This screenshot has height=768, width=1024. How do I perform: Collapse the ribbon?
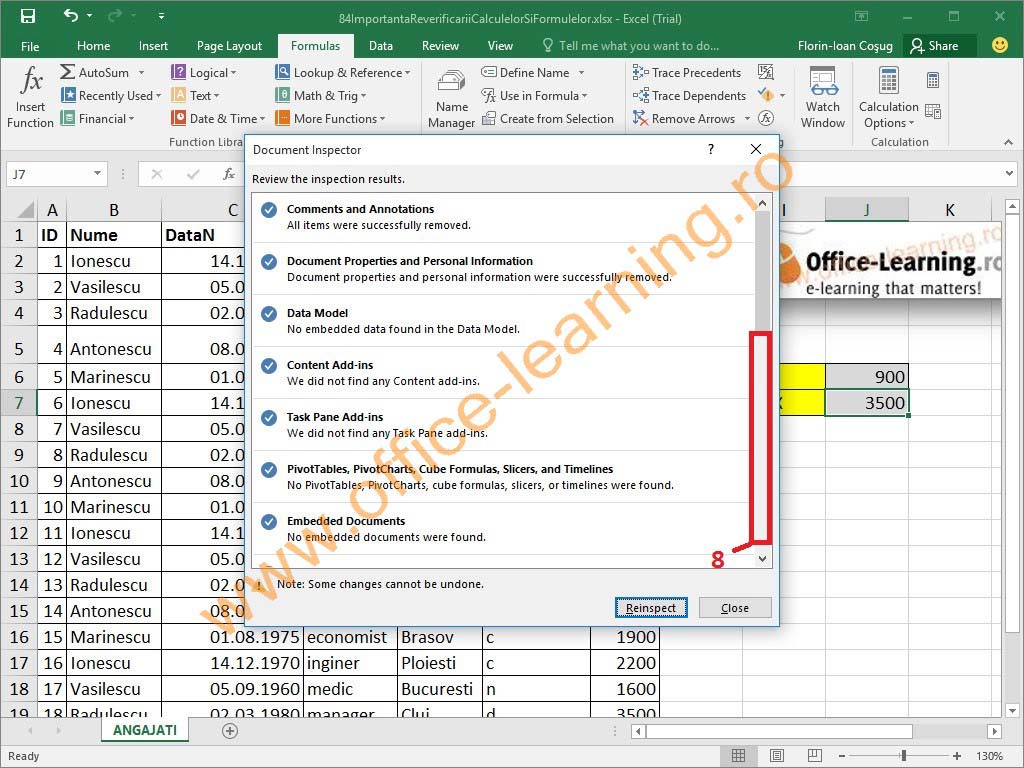pos(1008,142)
